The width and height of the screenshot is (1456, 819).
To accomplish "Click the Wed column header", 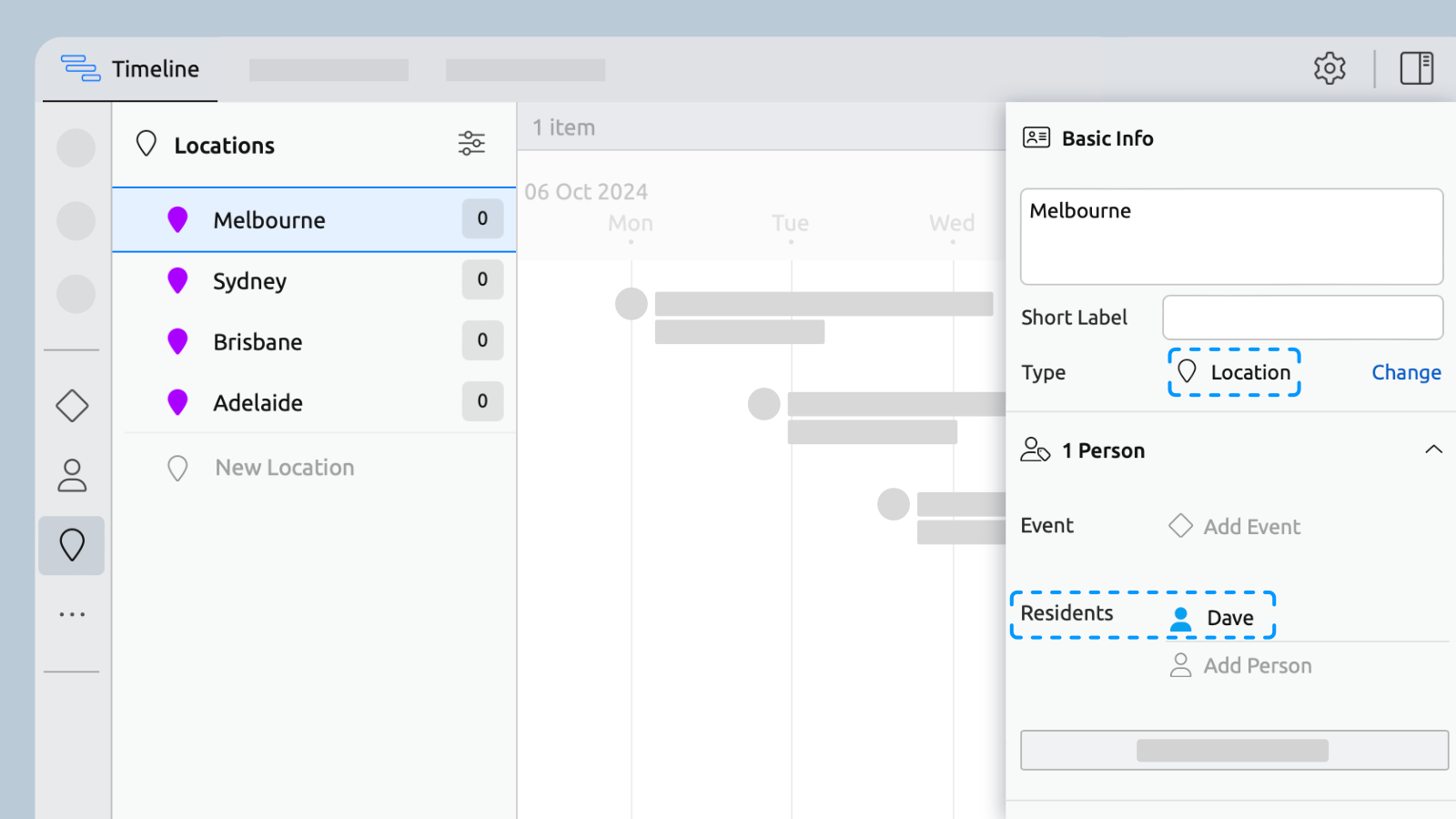I will (x=952, y=223).
